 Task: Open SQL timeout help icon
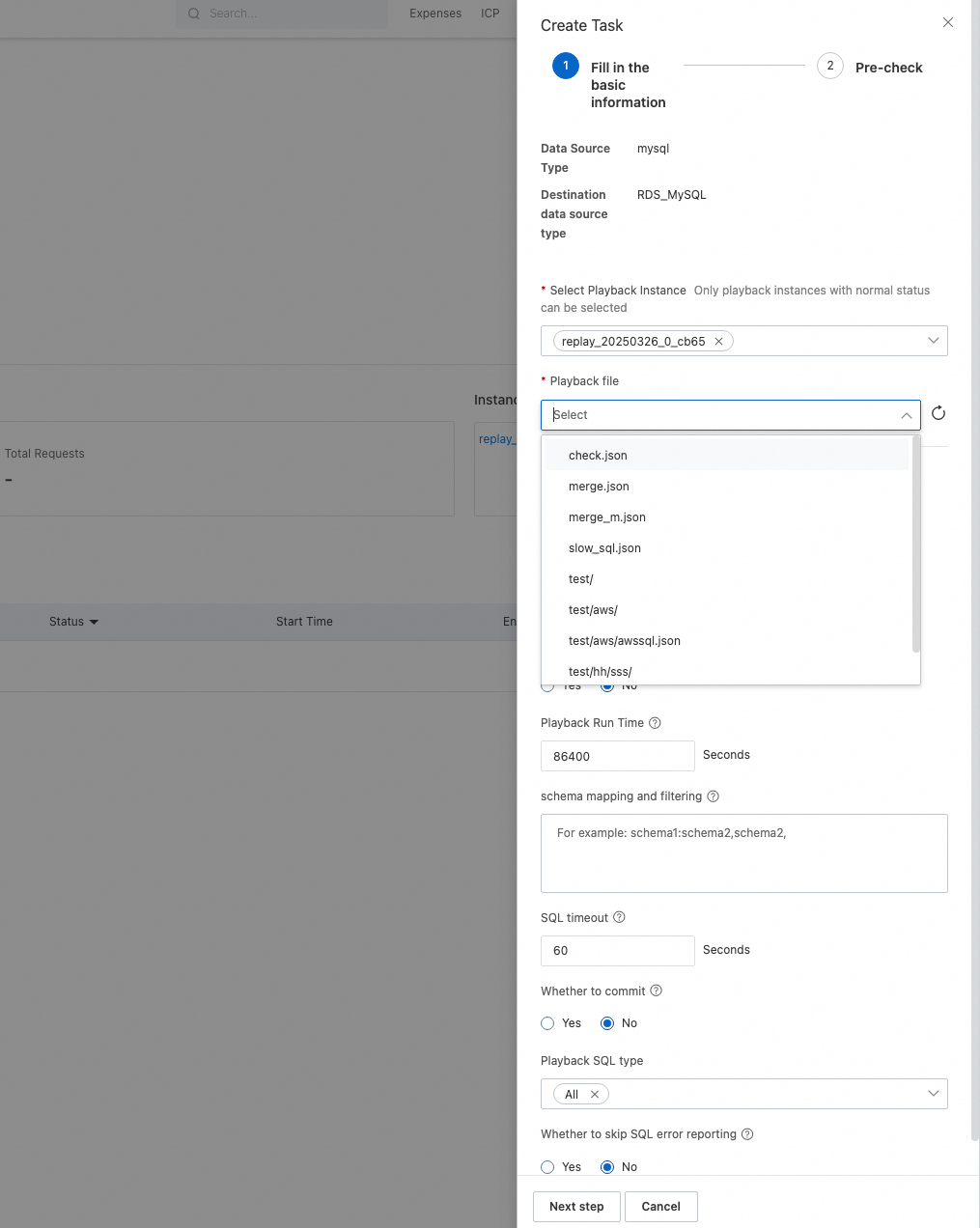(619, 917)
